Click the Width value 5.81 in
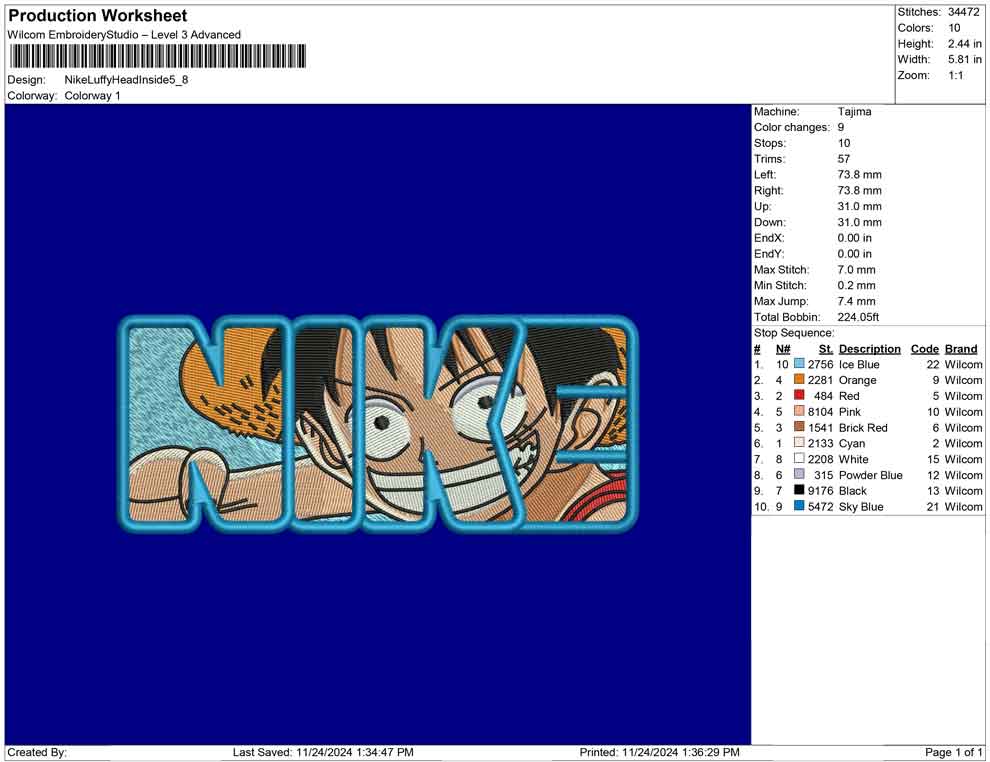Image resolution: width=990 pixels, height=762 pixels. [964, 59]
